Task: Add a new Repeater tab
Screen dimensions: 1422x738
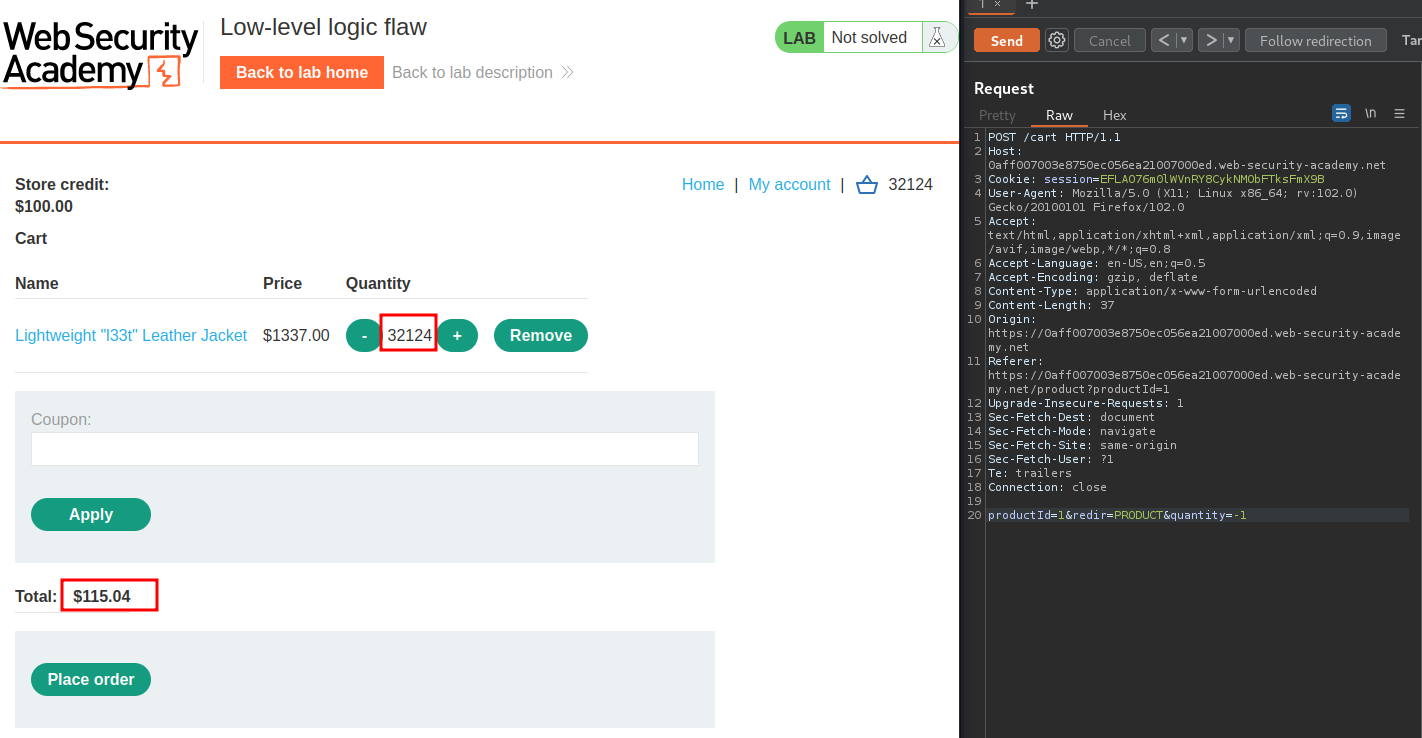Action: click(x=1032, y=5)
